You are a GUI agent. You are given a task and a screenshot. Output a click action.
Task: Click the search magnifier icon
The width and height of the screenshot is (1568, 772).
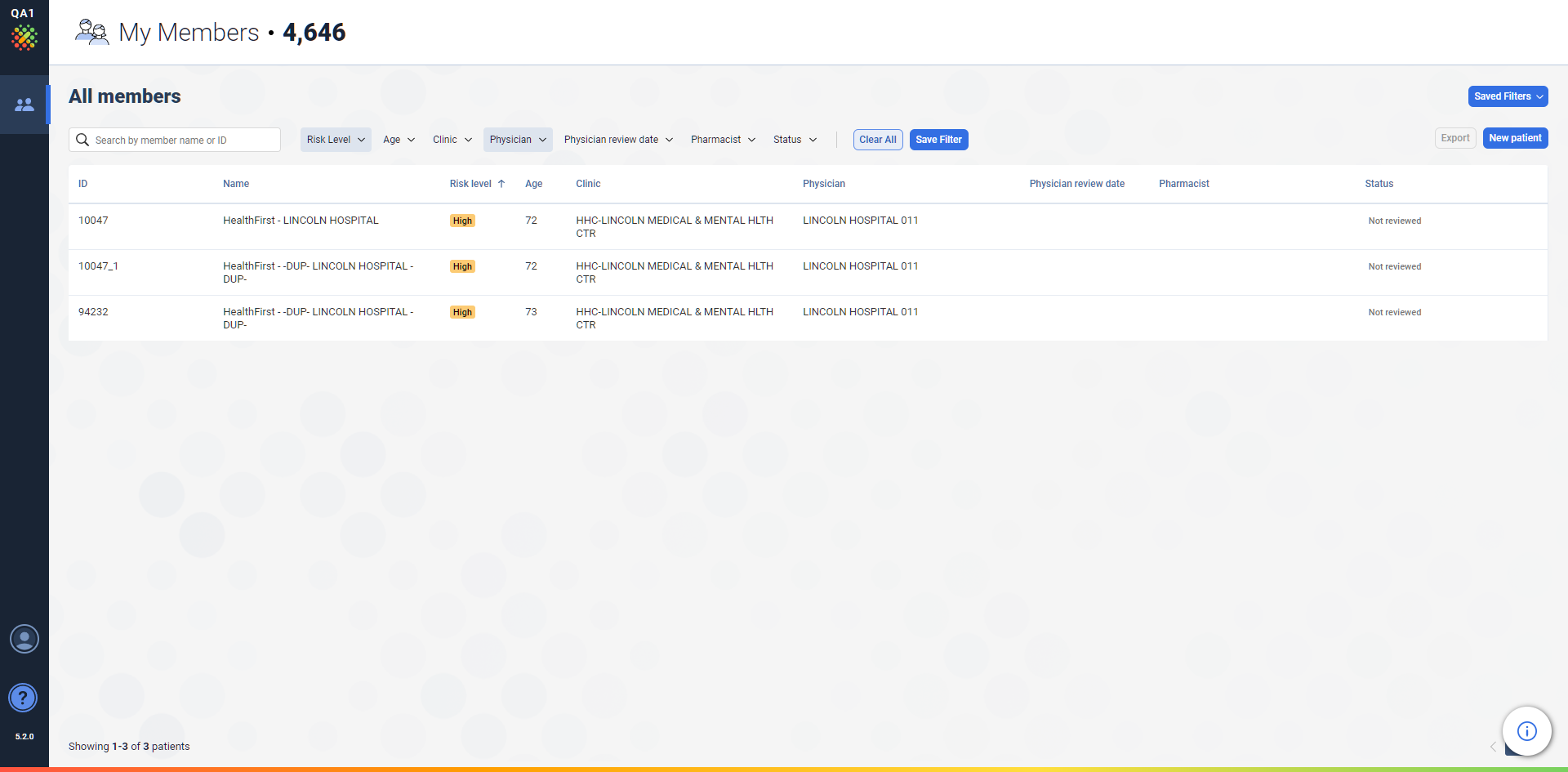click(82, 140)
